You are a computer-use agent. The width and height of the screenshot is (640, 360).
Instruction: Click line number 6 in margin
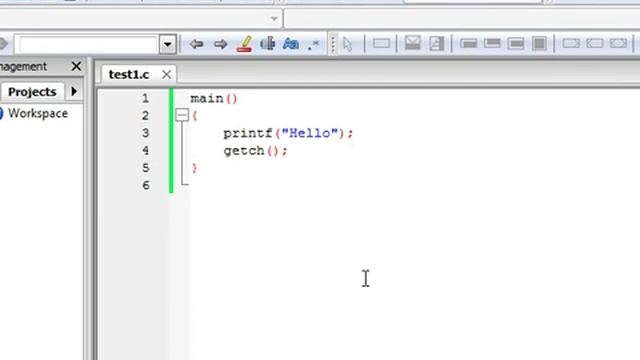point(146,185)
